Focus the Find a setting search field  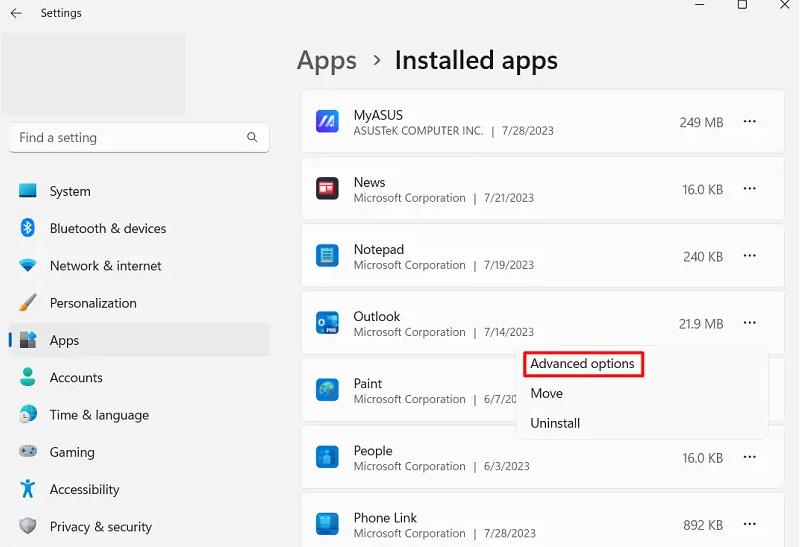139,137
